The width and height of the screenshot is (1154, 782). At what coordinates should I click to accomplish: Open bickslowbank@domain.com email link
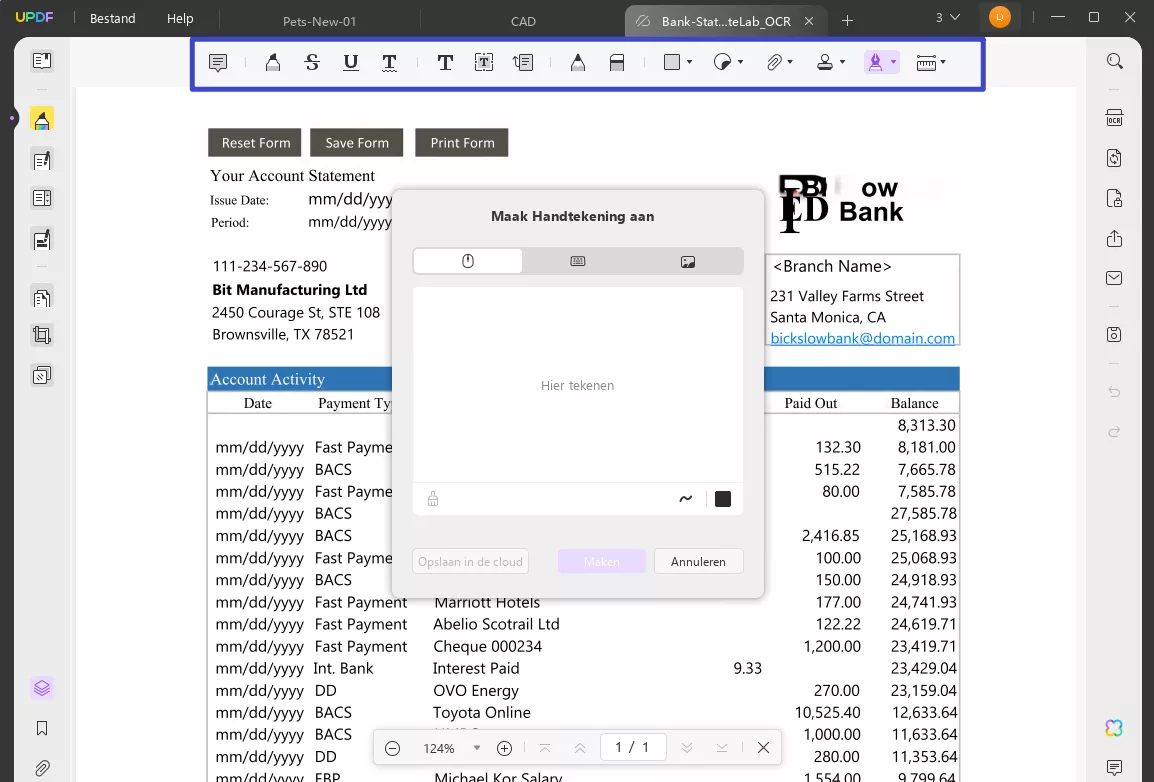[x=863, y=338]
